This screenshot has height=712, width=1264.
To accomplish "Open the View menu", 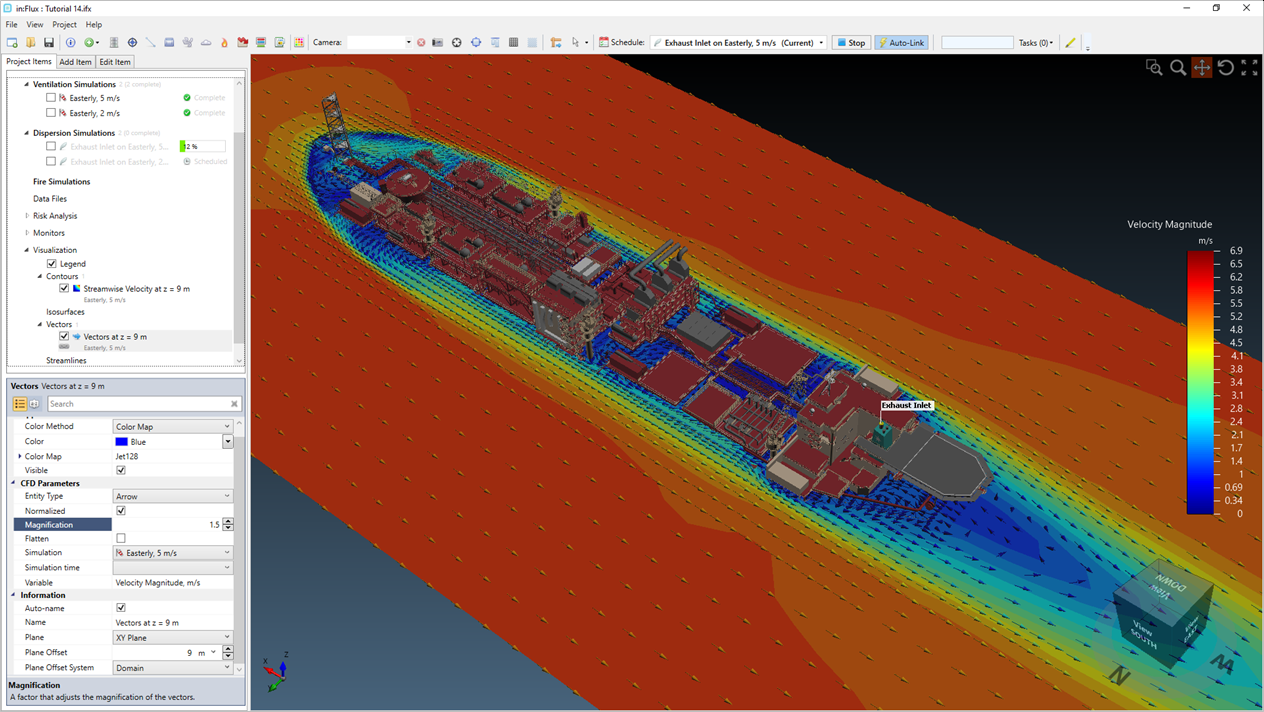I will (x=35, y=25).
